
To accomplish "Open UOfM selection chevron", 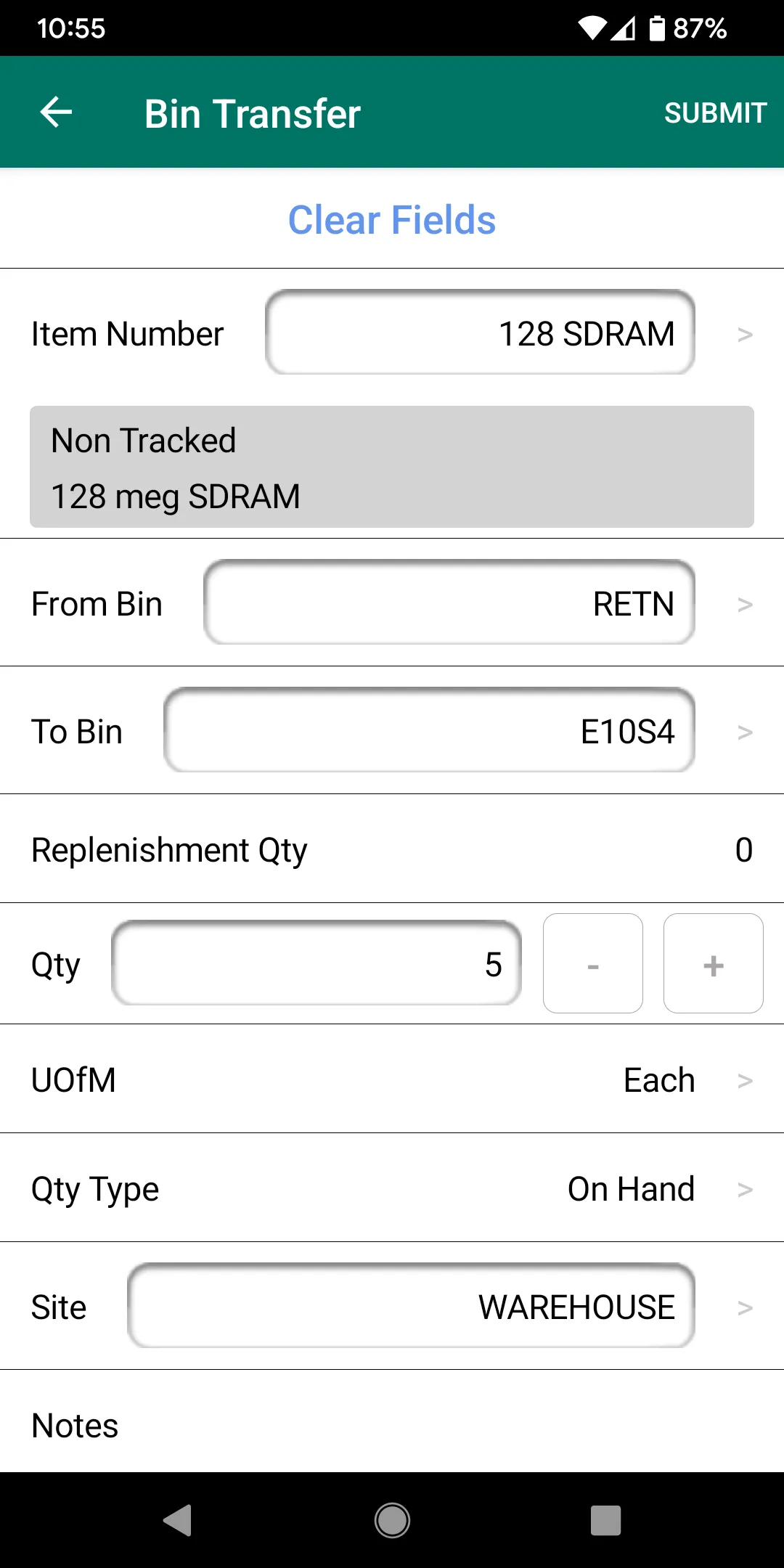I will point(745,1081).
